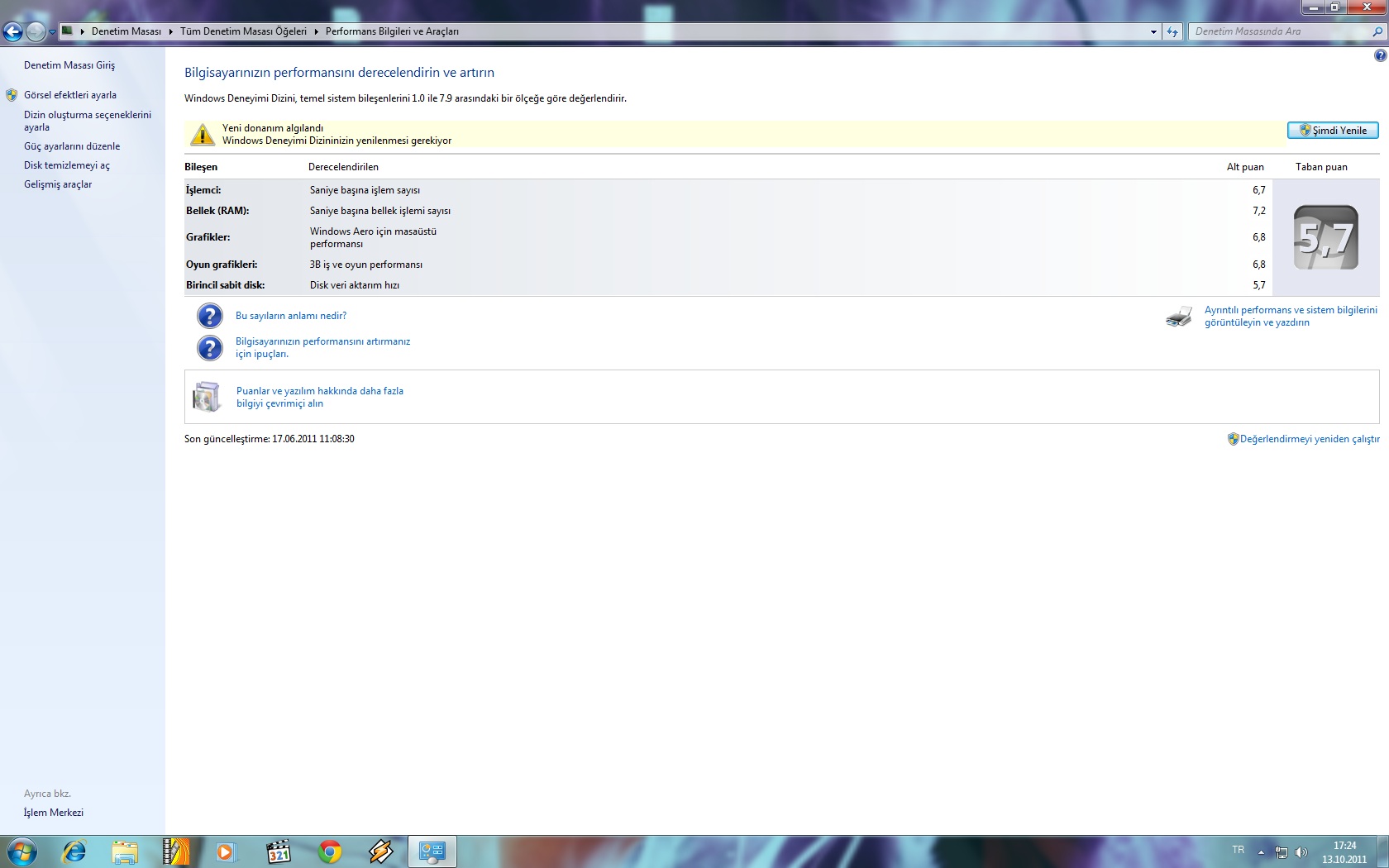Open the address bar history dropdown
1389x868 pixels.
coord(1153,31)
